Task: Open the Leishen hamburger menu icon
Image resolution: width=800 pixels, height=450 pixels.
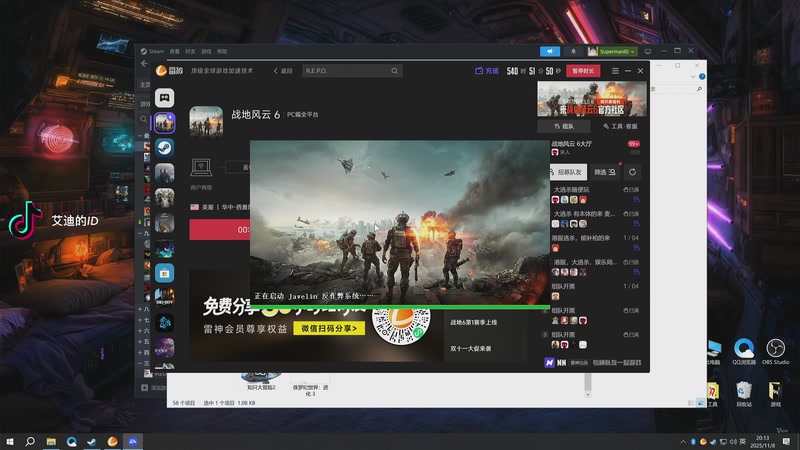Action: coord(615,71)
